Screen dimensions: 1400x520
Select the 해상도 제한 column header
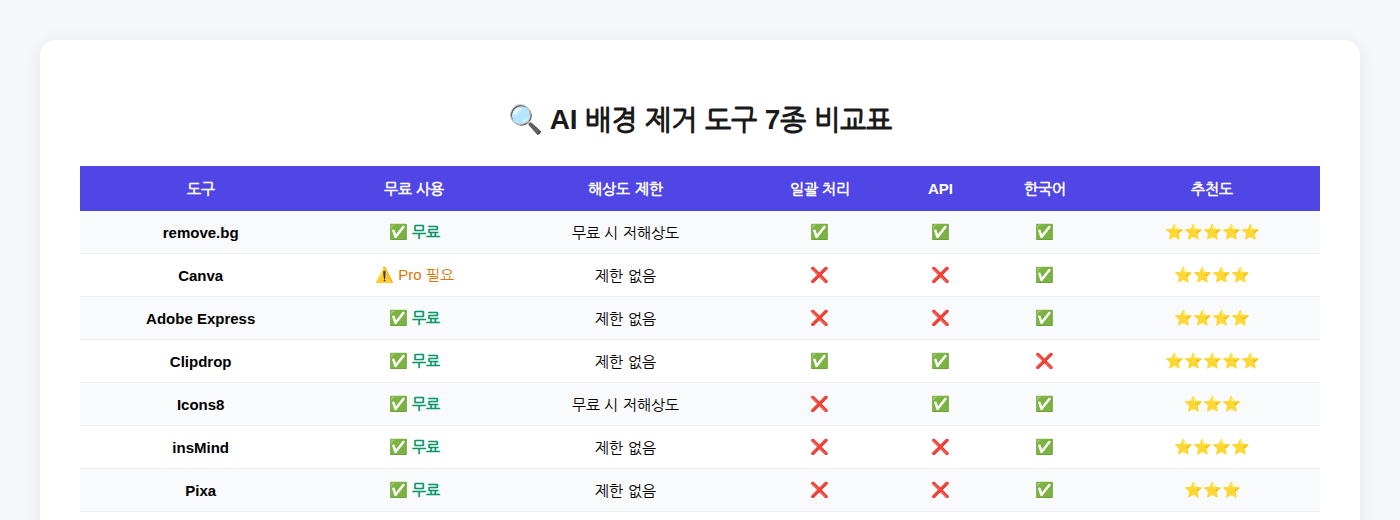point(626,189)
